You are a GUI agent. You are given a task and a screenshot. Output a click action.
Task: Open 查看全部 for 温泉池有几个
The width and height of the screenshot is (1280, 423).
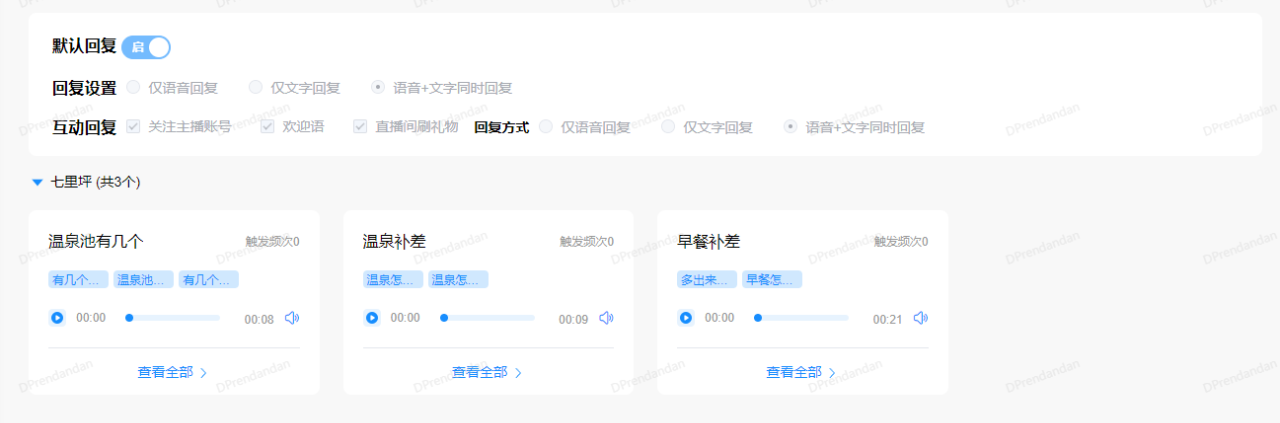tap(165, 372)
